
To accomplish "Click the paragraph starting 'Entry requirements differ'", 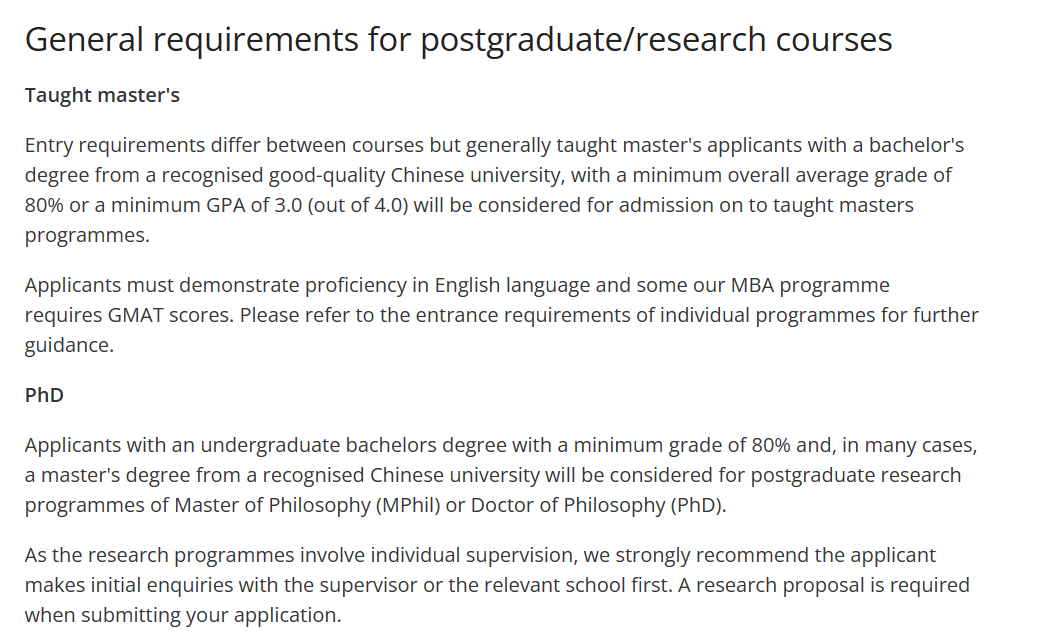I will (x=495, y=190).
